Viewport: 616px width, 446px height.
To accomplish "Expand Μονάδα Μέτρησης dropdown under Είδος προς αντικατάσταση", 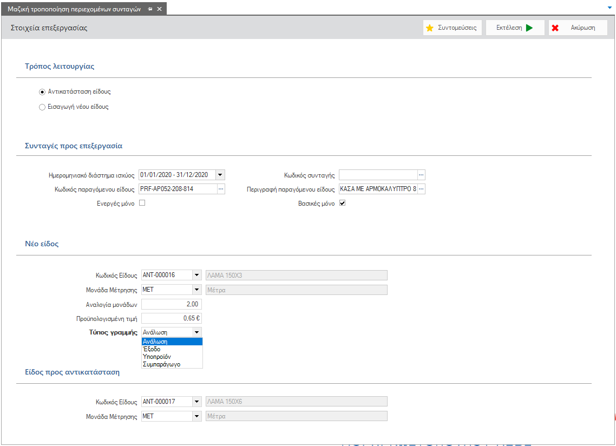I will click(x=197, y=416).
